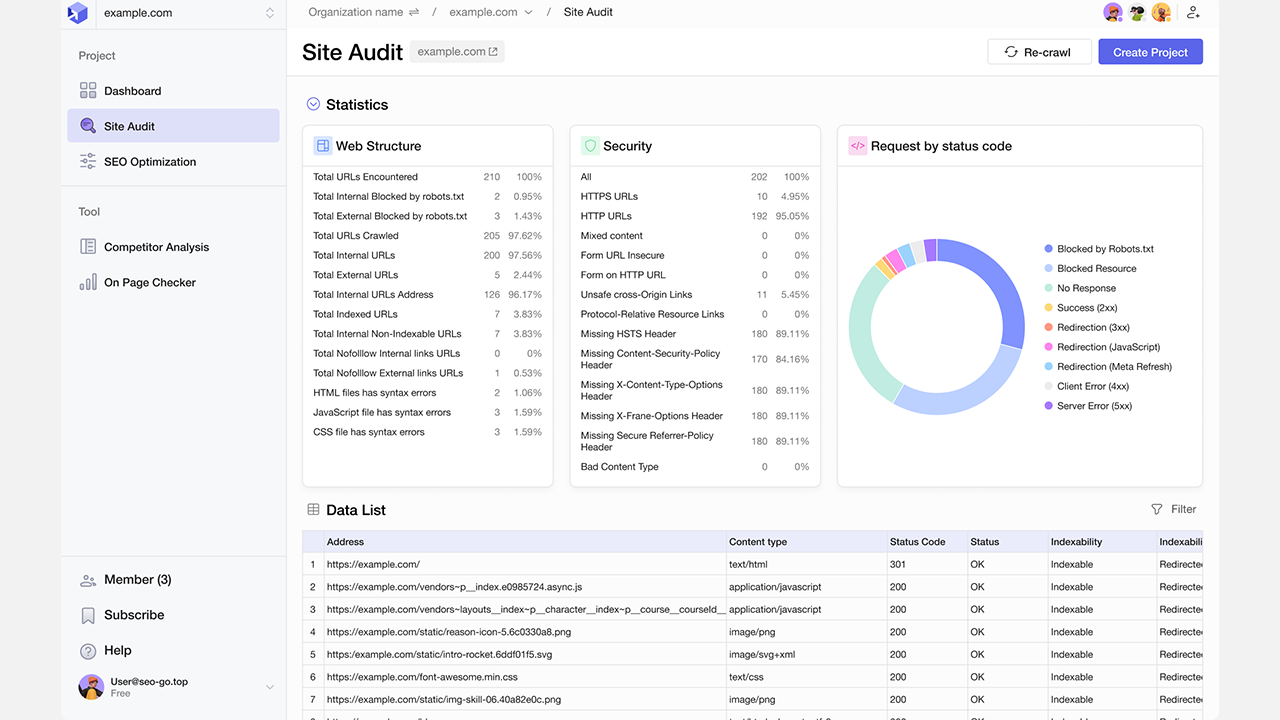Click the Subscribe bookmark icon
This screenshot has height=720, width=1280.
tap(88, 615)
